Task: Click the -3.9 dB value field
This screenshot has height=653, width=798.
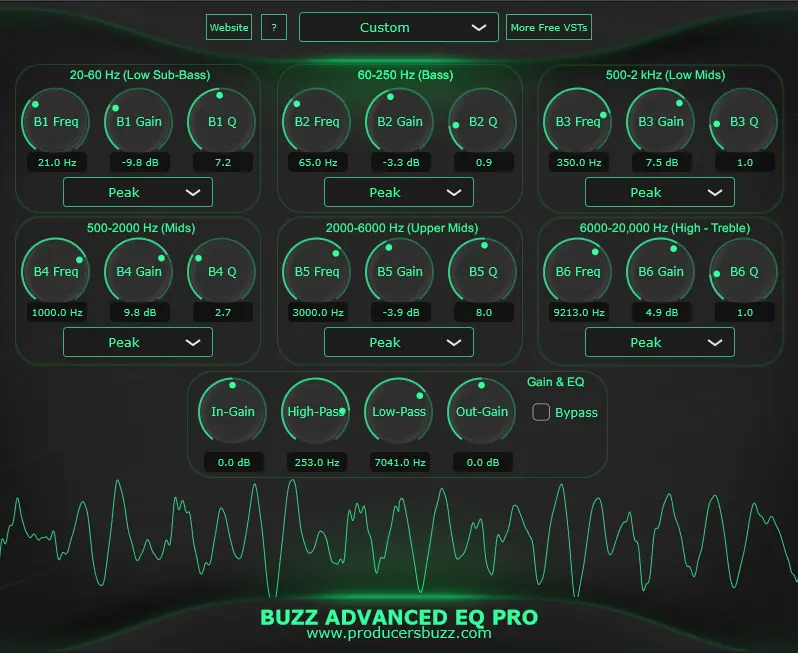Action: [401, 312]
